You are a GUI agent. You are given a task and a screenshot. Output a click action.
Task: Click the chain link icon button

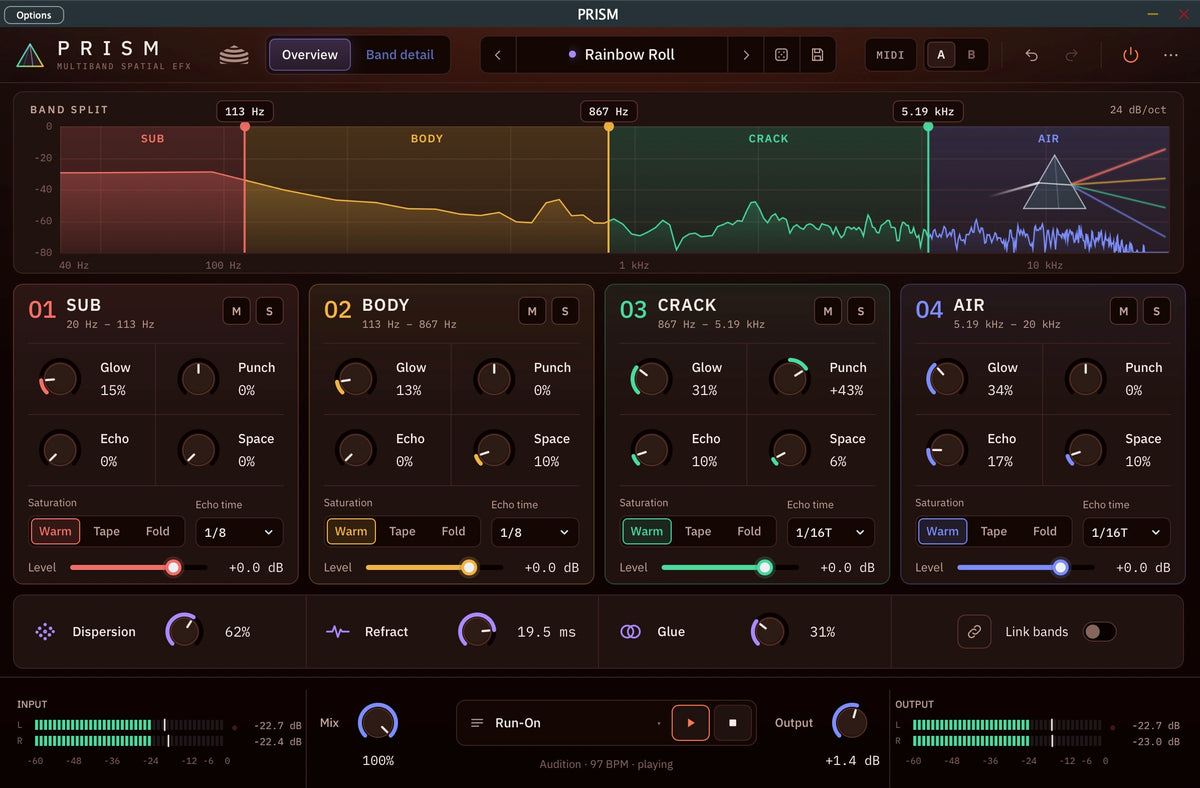pos(974,632)
